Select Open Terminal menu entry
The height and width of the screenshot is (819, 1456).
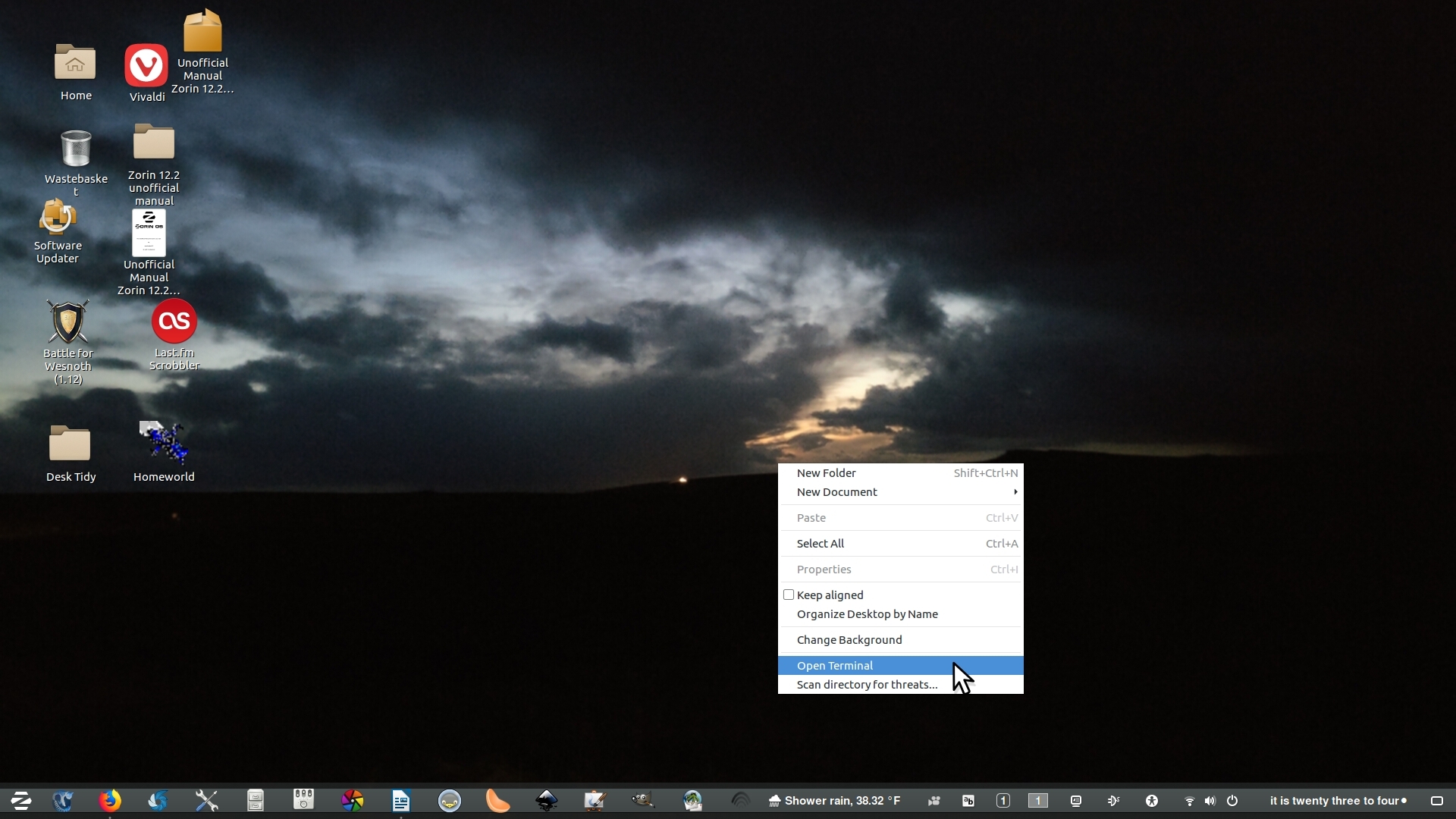[835, 666]
